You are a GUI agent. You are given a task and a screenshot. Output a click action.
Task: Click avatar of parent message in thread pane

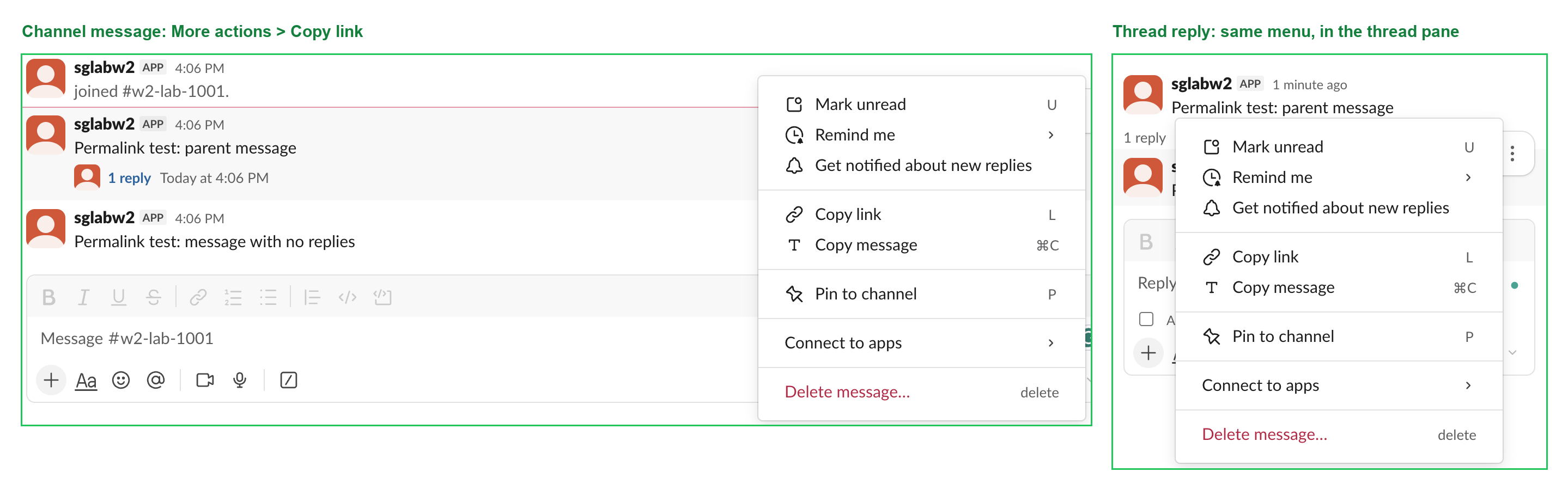(x=1142, y=95)
